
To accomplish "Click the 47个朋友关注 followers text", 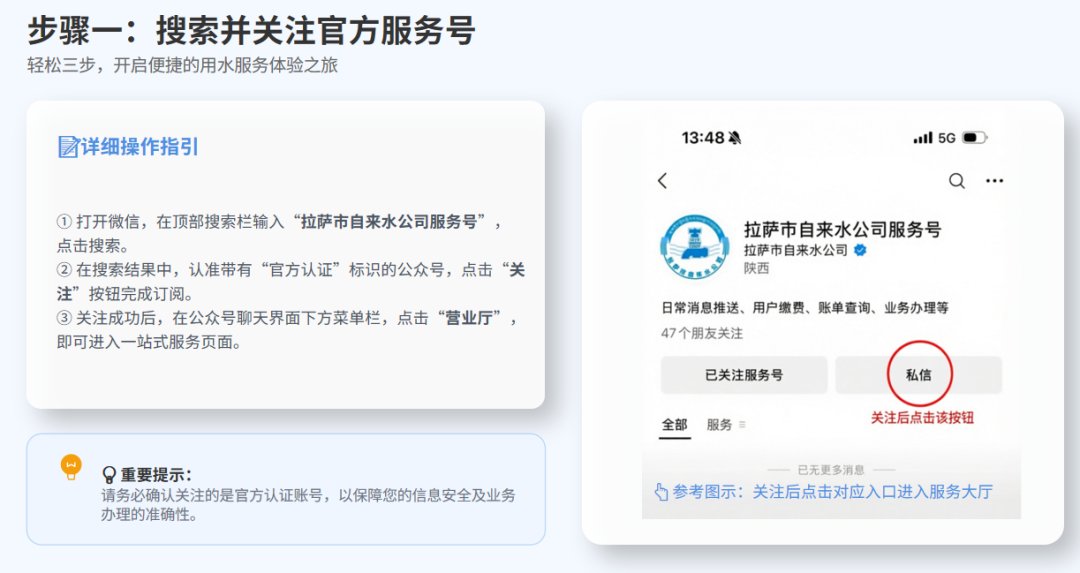I will (702, 333).
